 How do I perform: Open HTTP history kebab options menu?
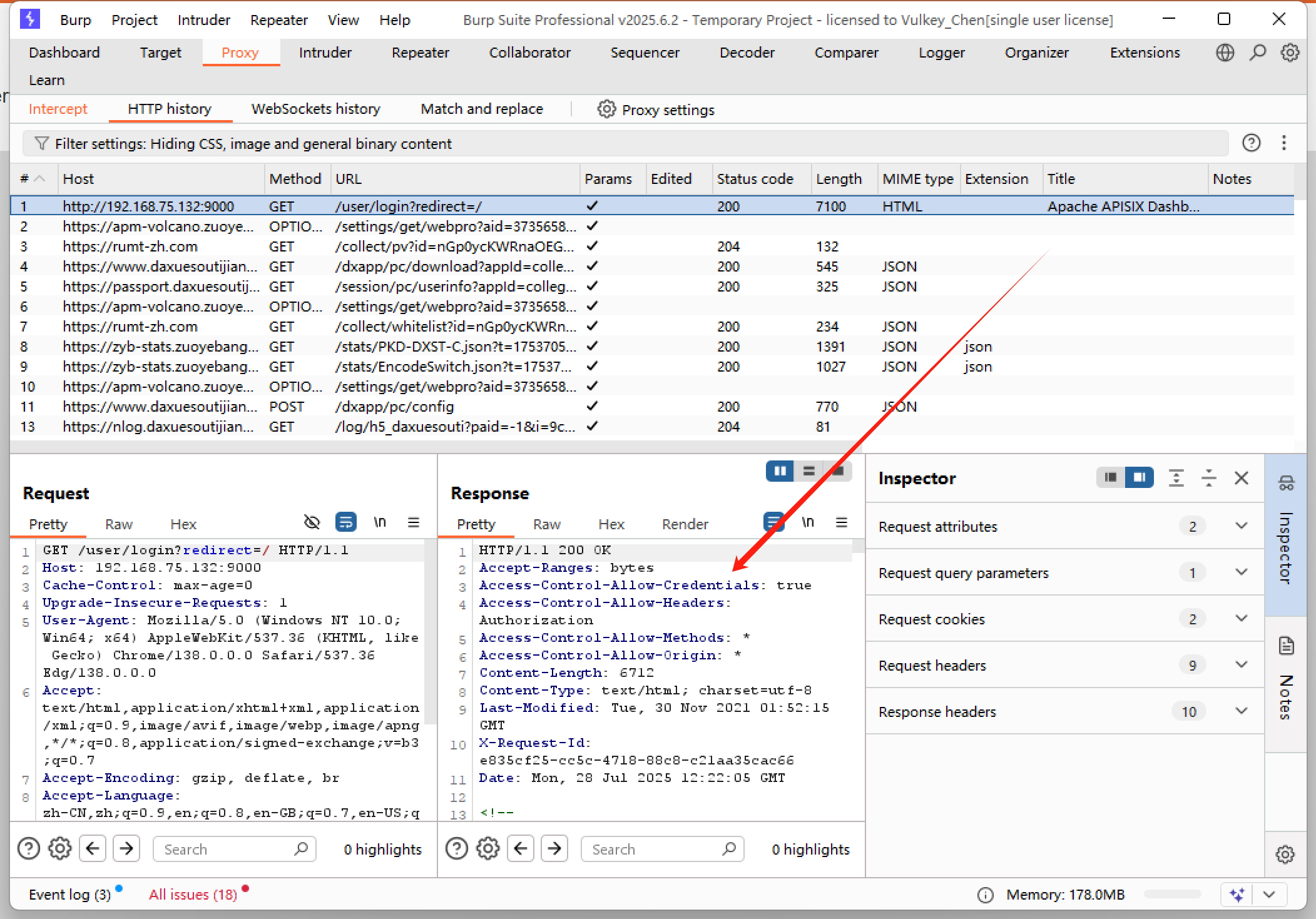coord(1283,143)
